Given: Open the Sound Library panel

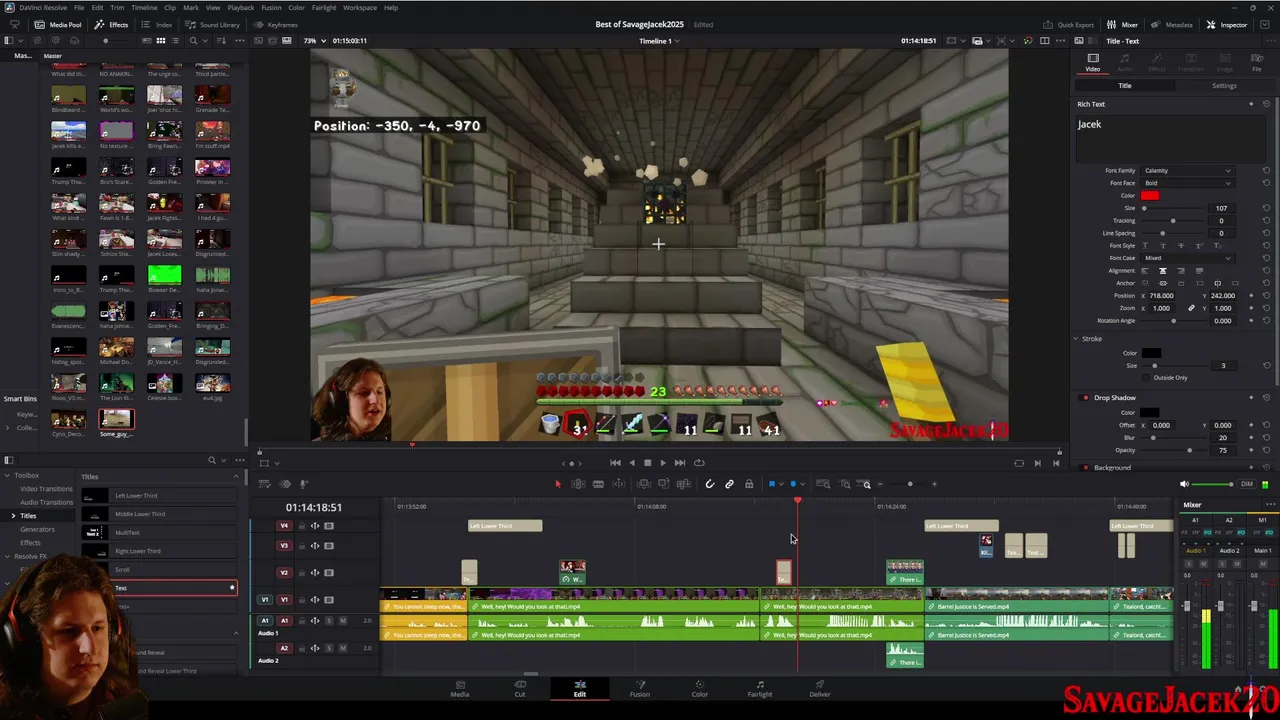Looking at the screenshot, I should [213, 24].
